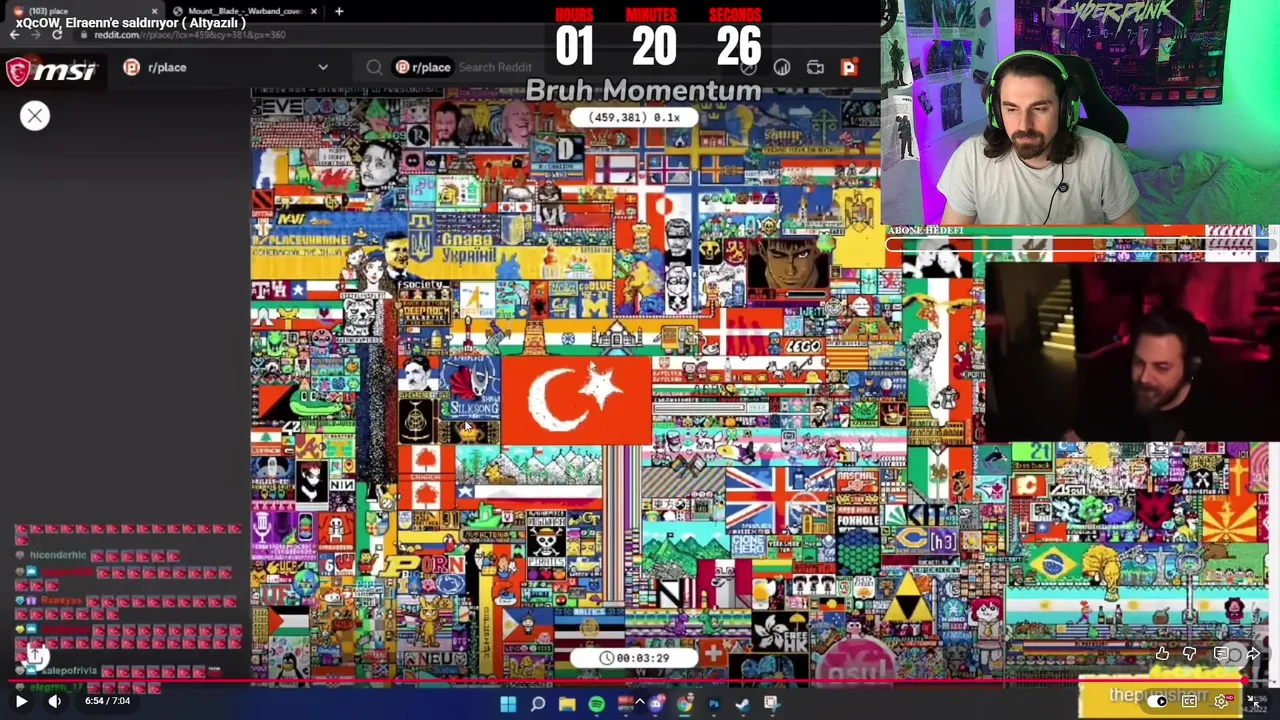Switch to the Mount_Blade_-_Warband tab
This screenshot has height=720, width=1280.
(x=245, y=11)
